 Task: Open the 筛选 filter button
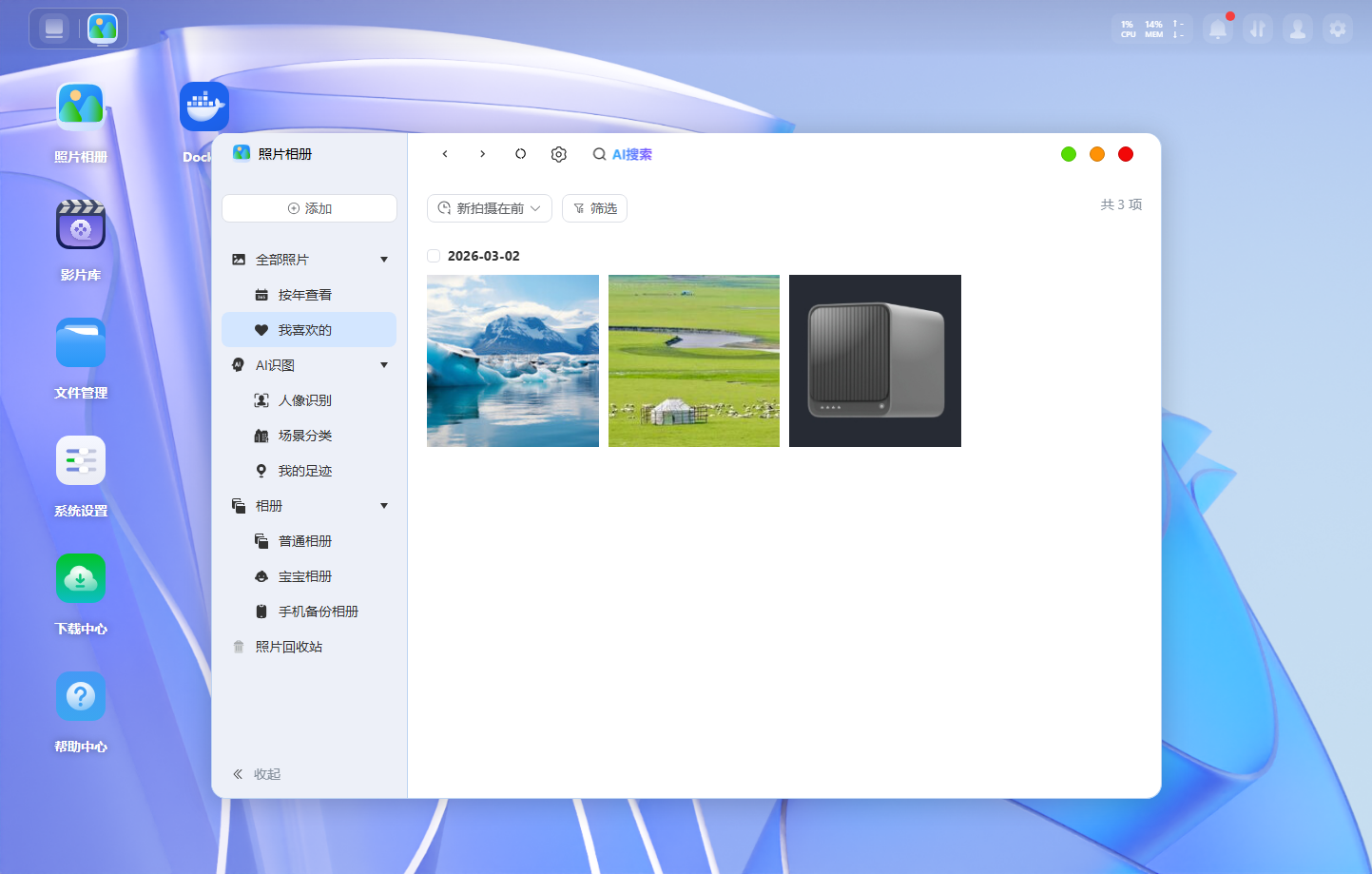(x=594, y=208)
